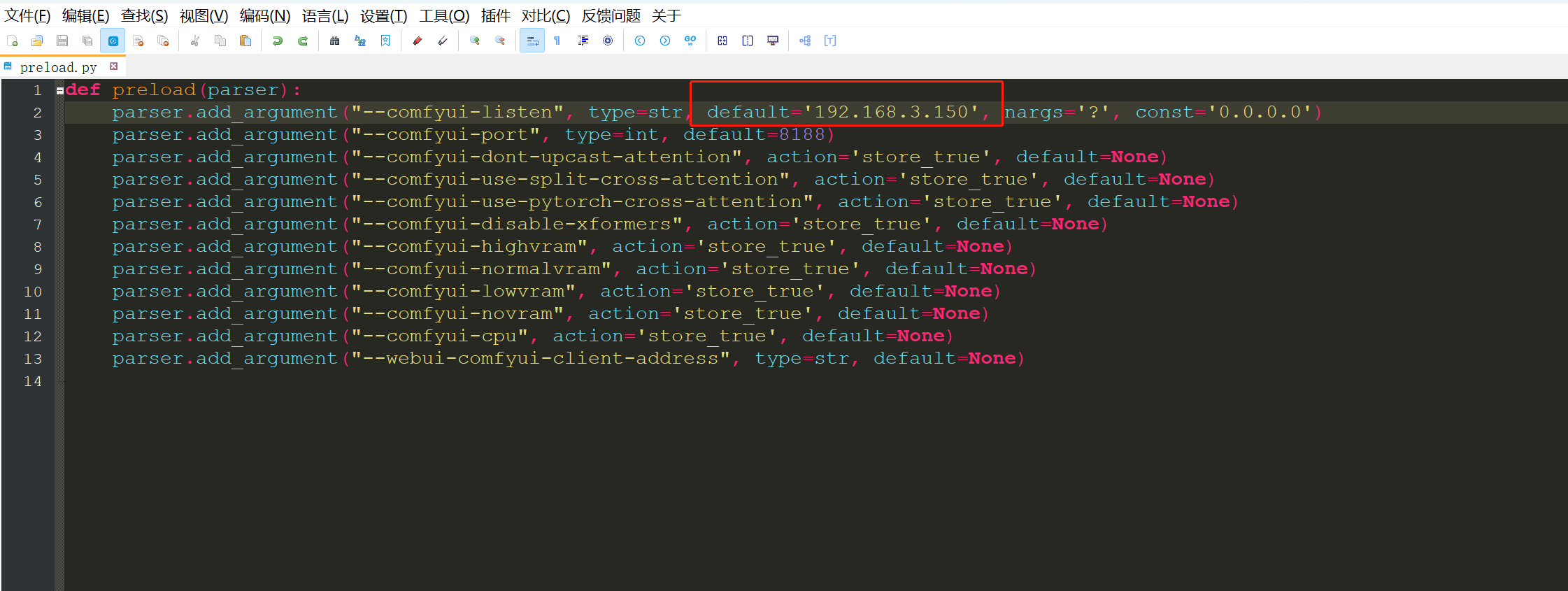Image resolution: width=1568 pixels, height=591 pixels.
Task: Save the current file with floppy icon
Action: pos(62,41)
